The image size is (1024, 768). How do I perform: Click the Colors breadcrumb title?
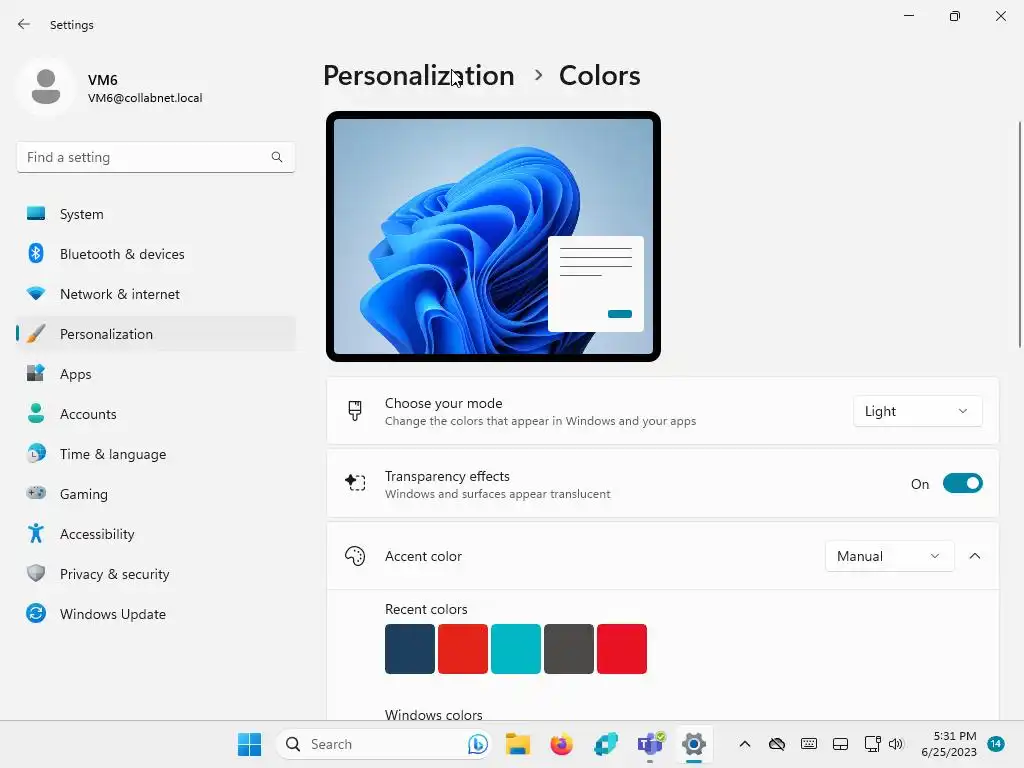[x=600, y=75]
